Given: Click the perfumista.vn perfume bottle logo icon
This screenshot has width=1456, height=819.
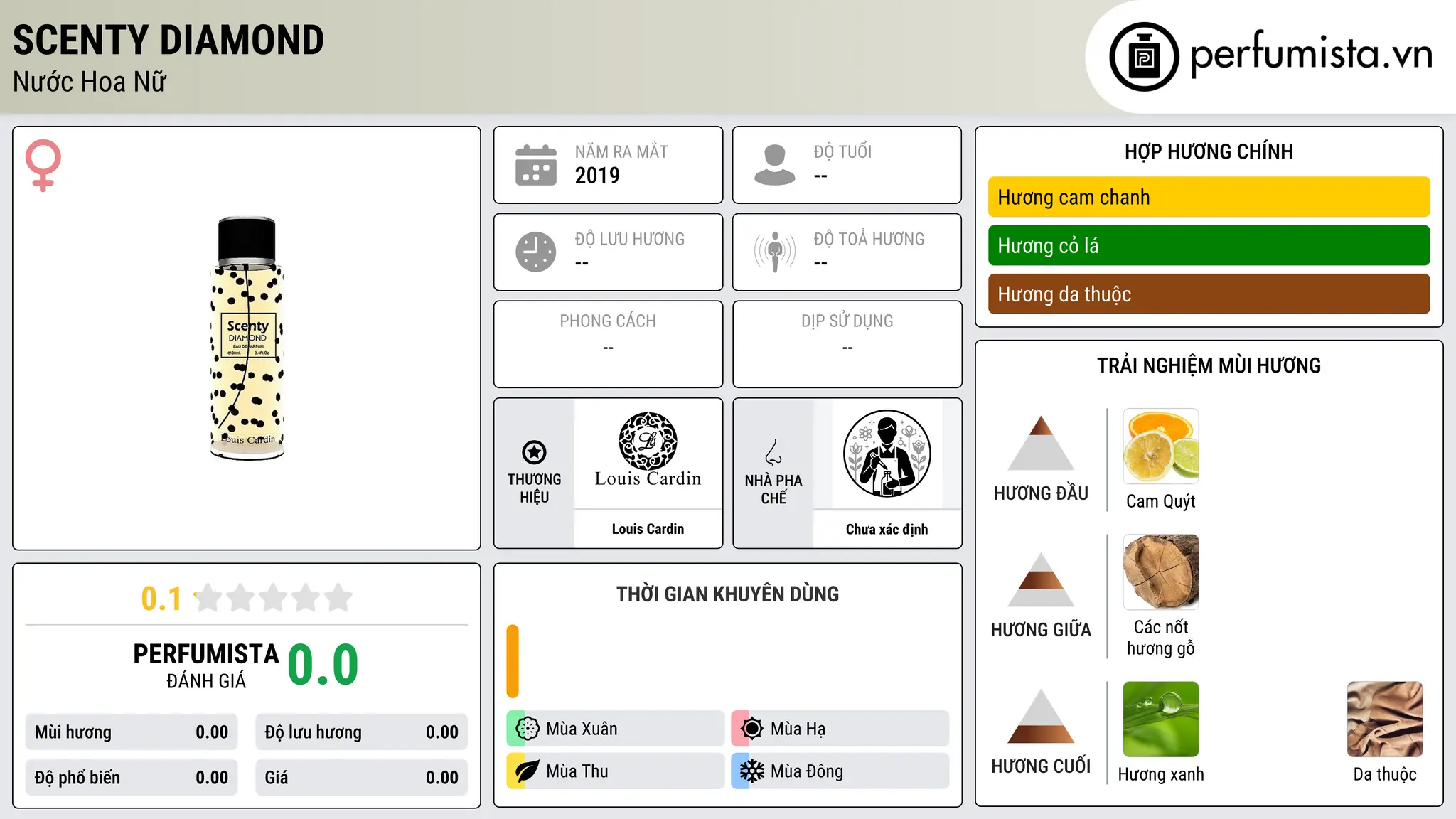Looking at the screenshot, I should [x=1144, y=57].
